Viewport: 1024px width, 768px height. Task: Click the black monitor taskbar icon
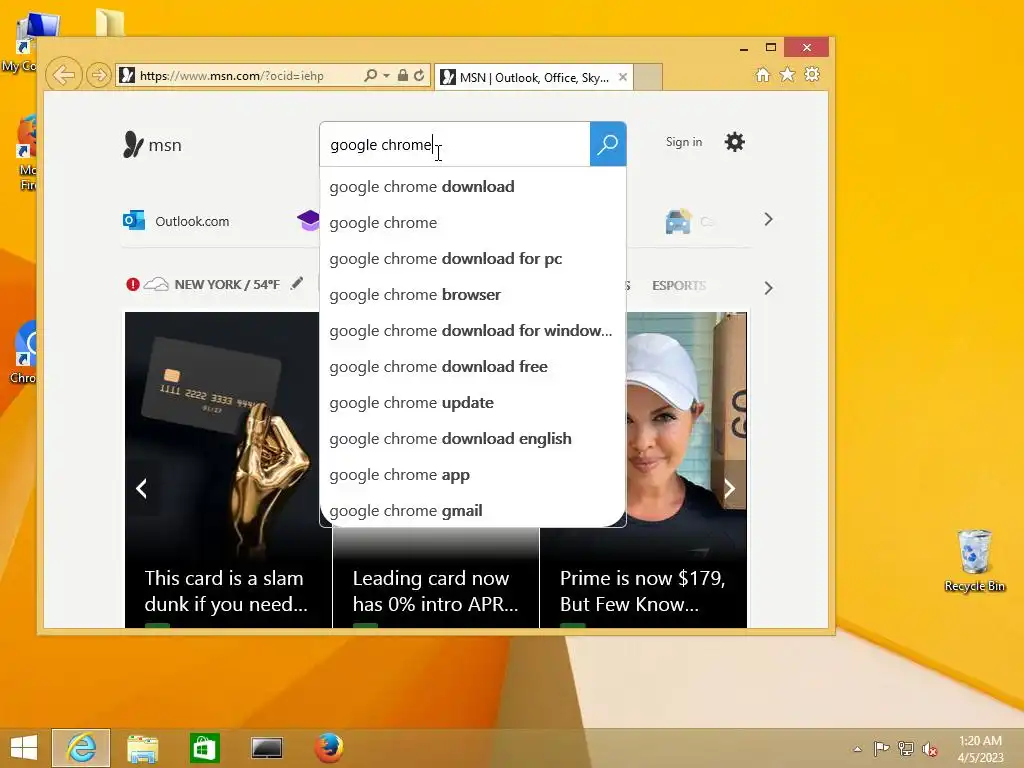coord(267,748)
